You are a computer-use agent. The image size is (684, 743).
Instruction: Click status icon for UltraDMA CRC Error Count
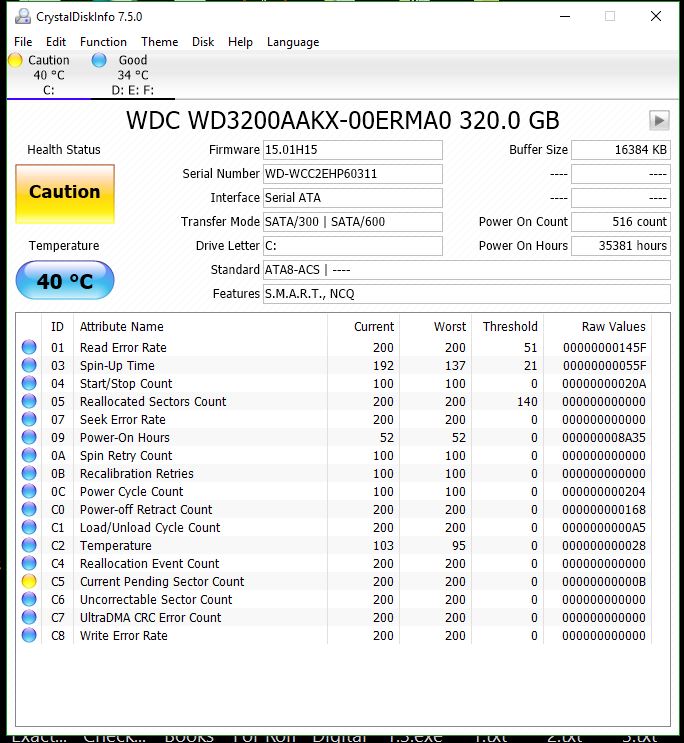pyautogui.click(x=29, y=617)
